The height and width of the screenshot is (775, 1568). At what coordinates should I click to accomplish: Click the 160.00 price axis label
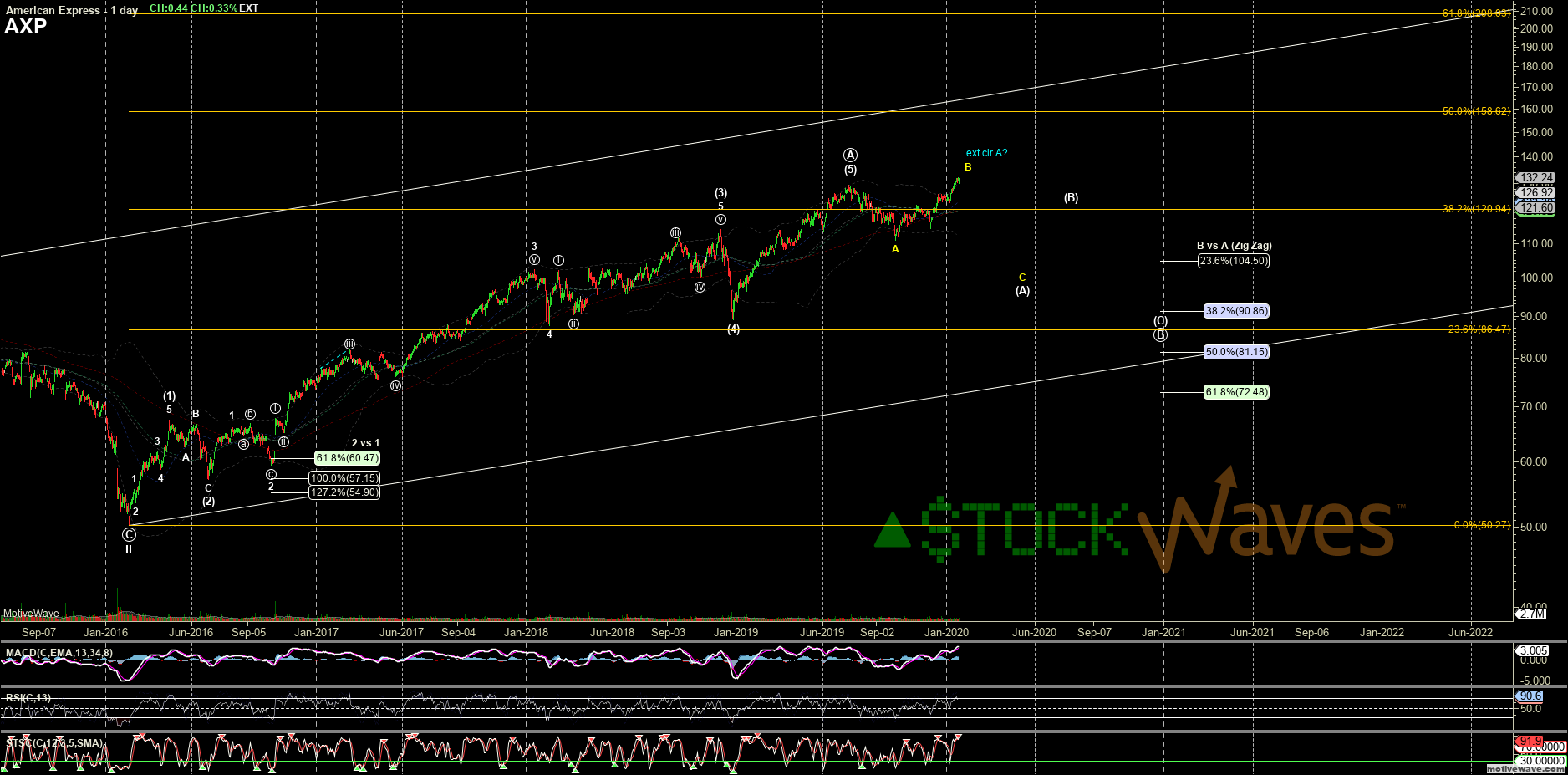[x=1536, y=109]
